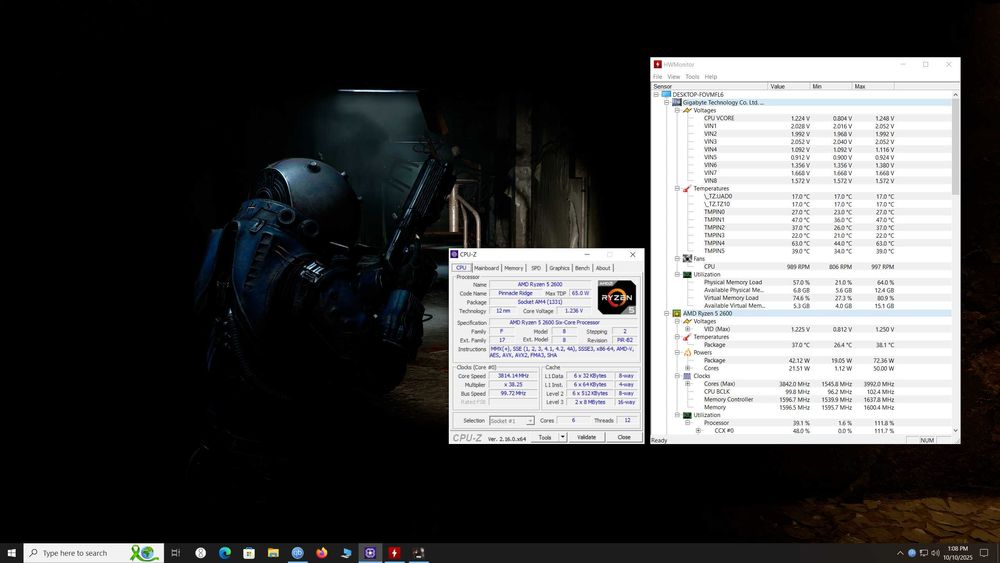This screenshot has width=1000, height=563.
Task: Open the notification center icon
Action: [984, 552]
